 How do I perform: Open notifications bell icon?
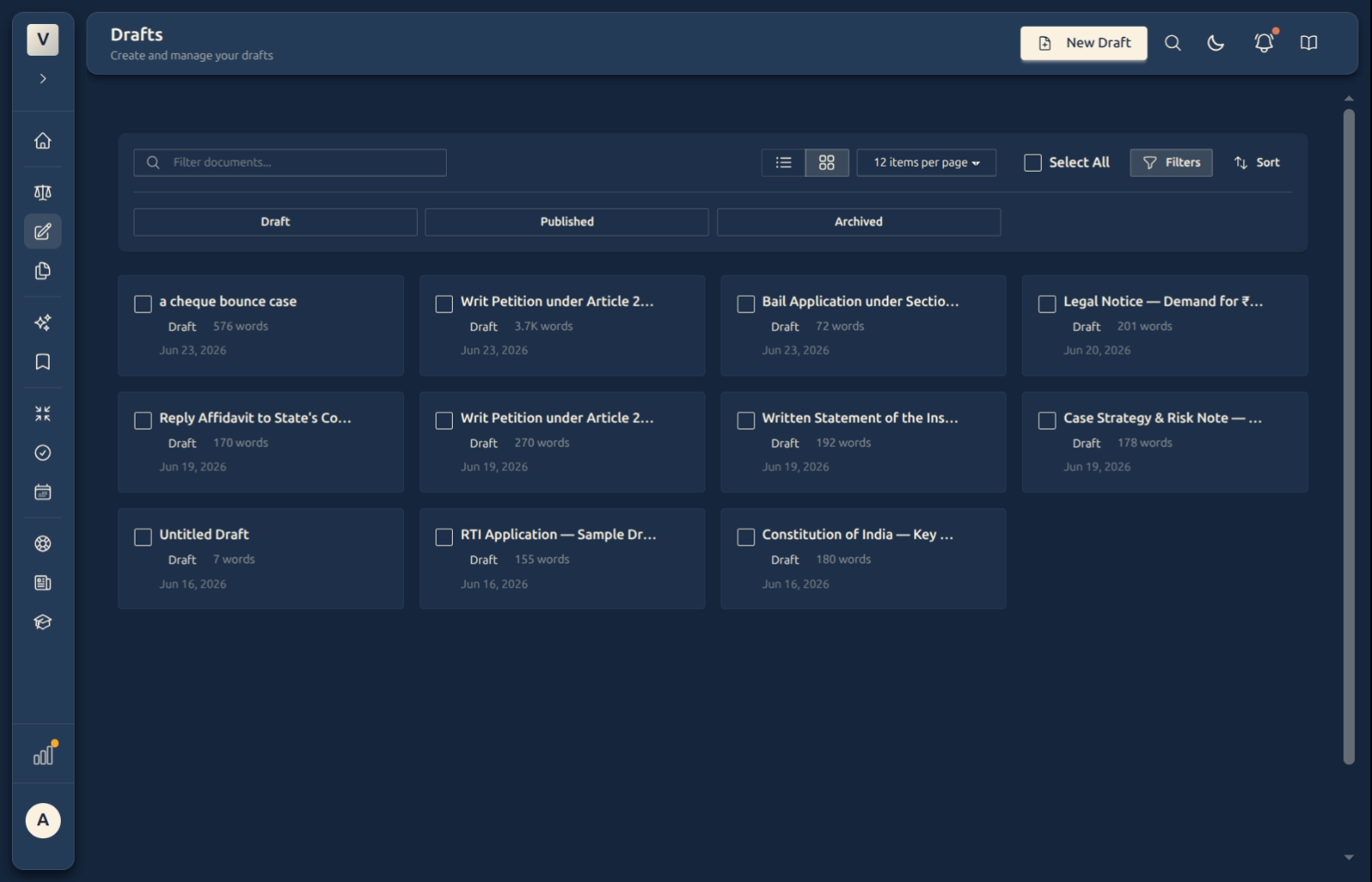[1264, 43]
